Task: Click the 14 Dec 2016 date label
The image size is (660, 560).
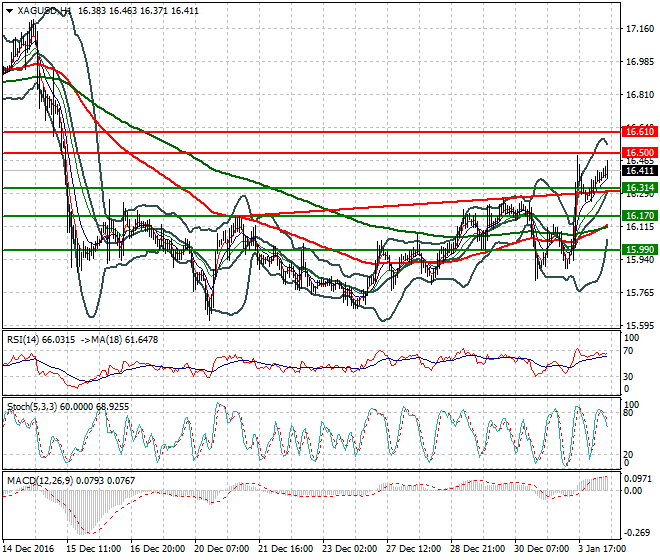Action: click(29, 549)
